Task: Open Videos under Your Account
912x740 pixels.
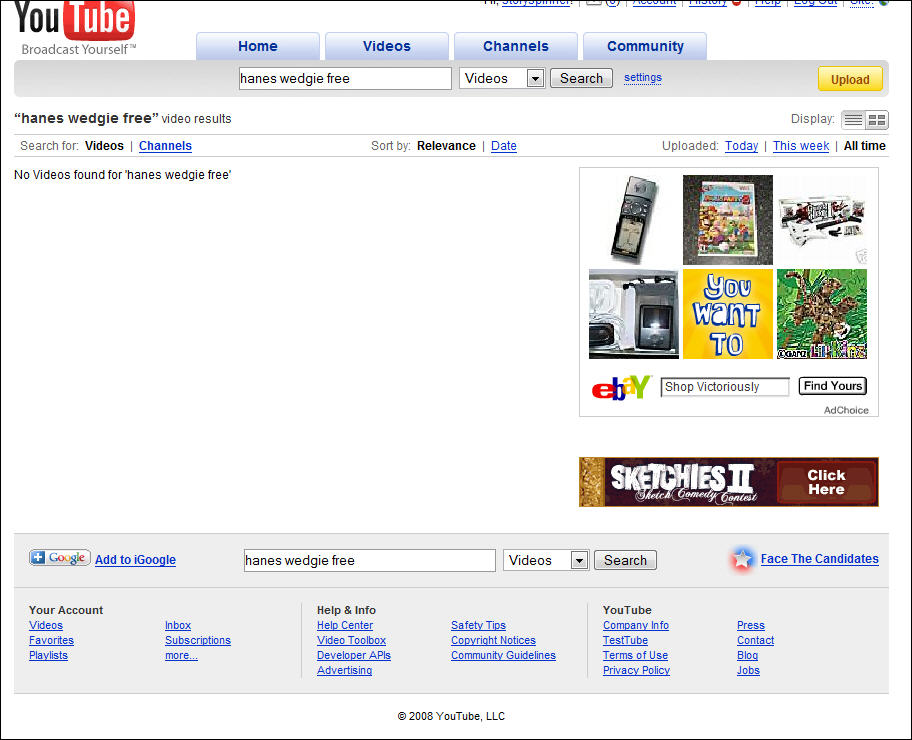Action: [x=46, y=625]
